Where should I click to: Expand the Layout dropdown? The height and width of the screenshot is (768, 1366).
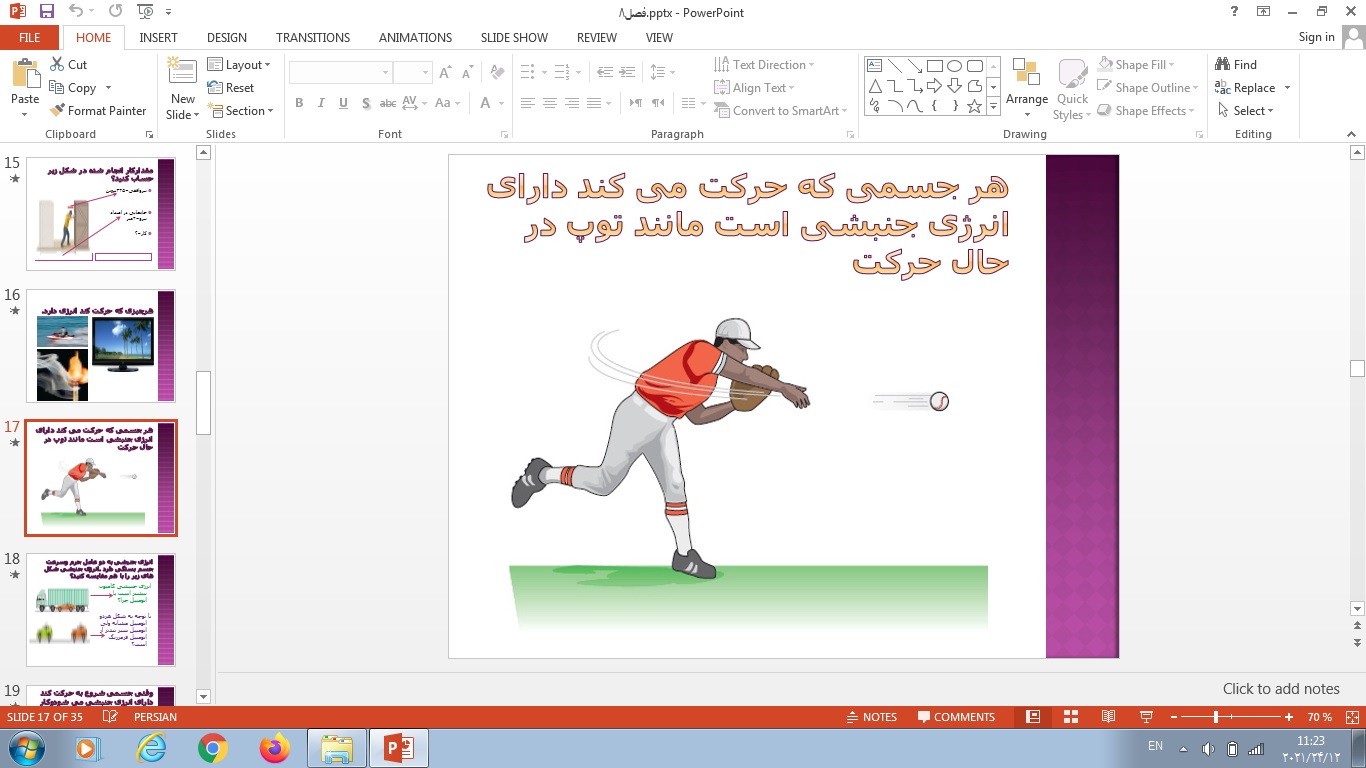(x=240, y=64)
